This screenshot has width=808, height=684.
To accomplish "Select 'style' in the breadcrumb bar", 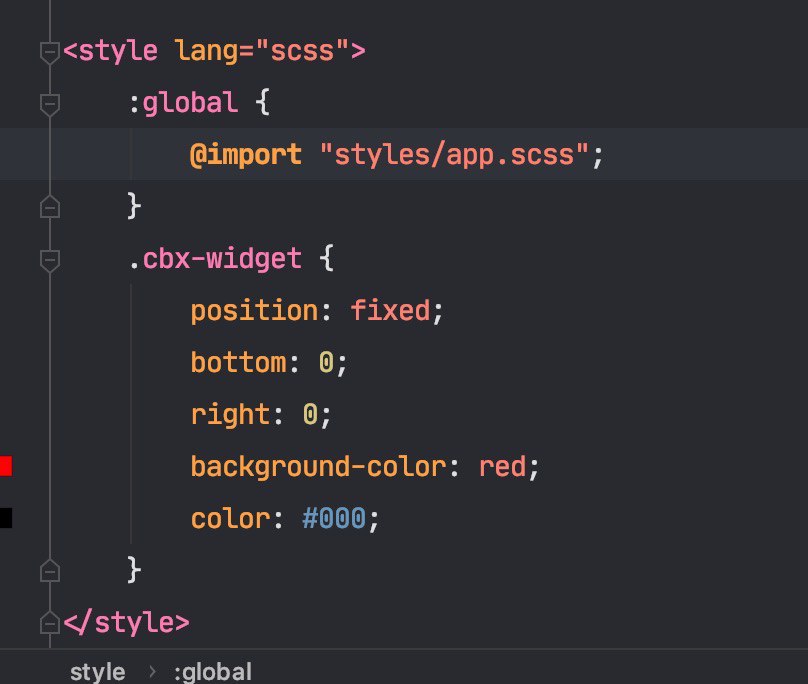I will coord(97,672).
